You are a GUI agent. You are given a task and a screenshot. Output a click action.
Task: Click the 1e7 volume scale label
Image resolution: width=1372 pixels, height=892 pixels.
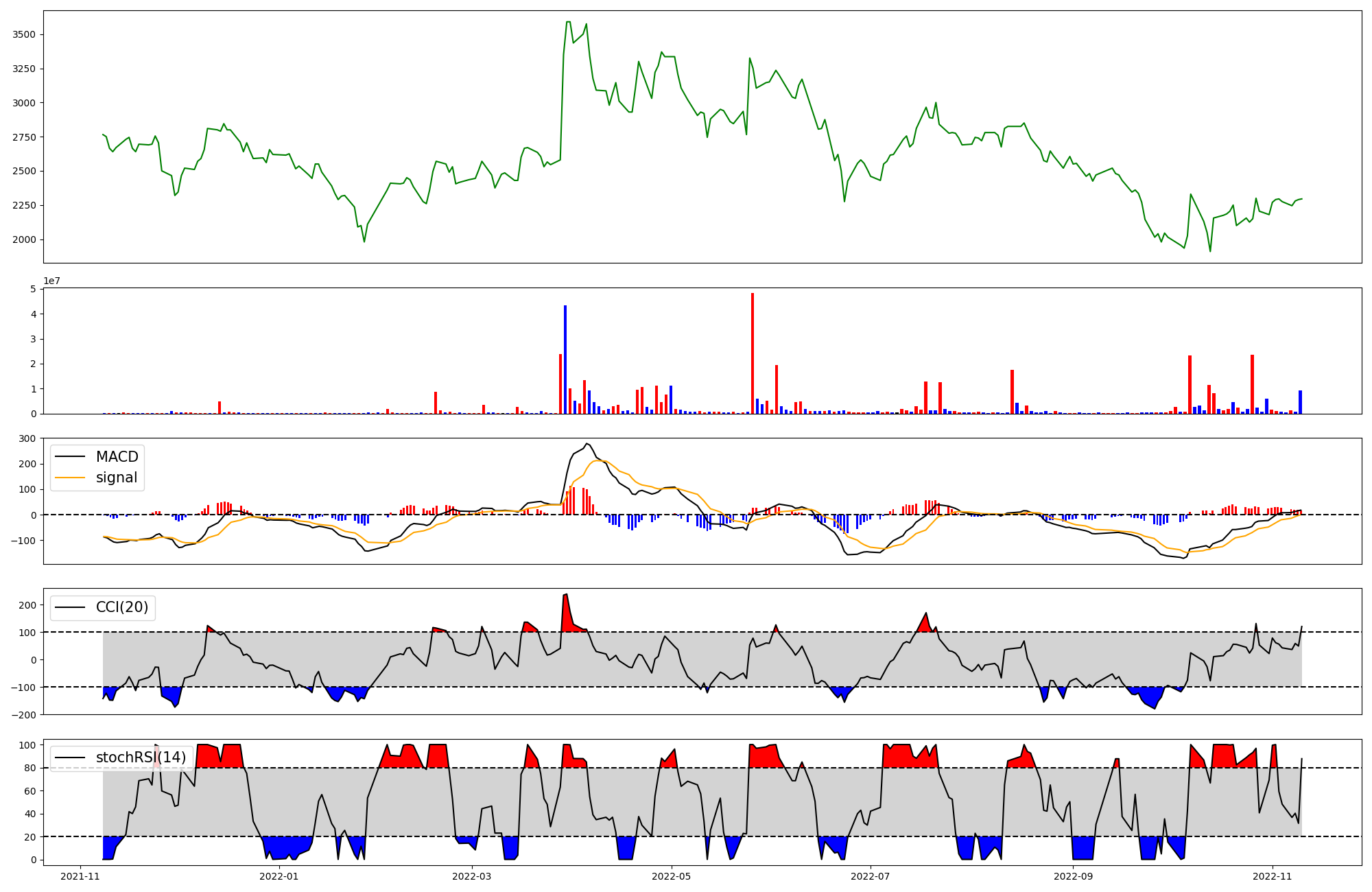52,281
